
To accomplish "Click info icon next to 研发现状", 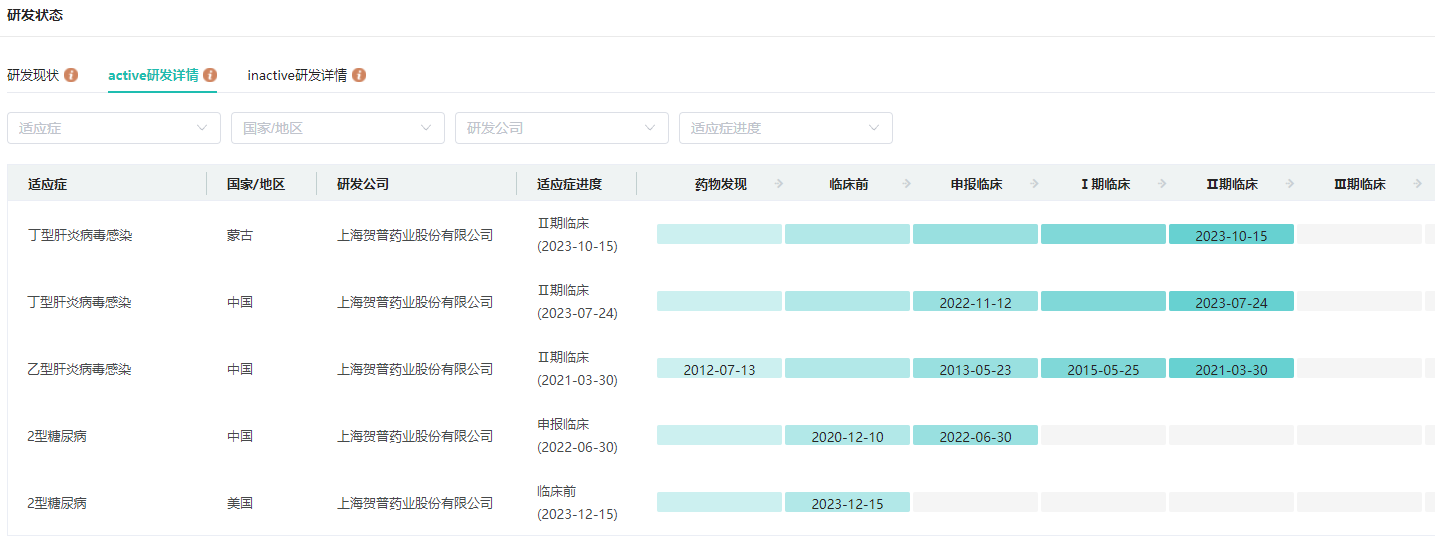I will [71, 75].
